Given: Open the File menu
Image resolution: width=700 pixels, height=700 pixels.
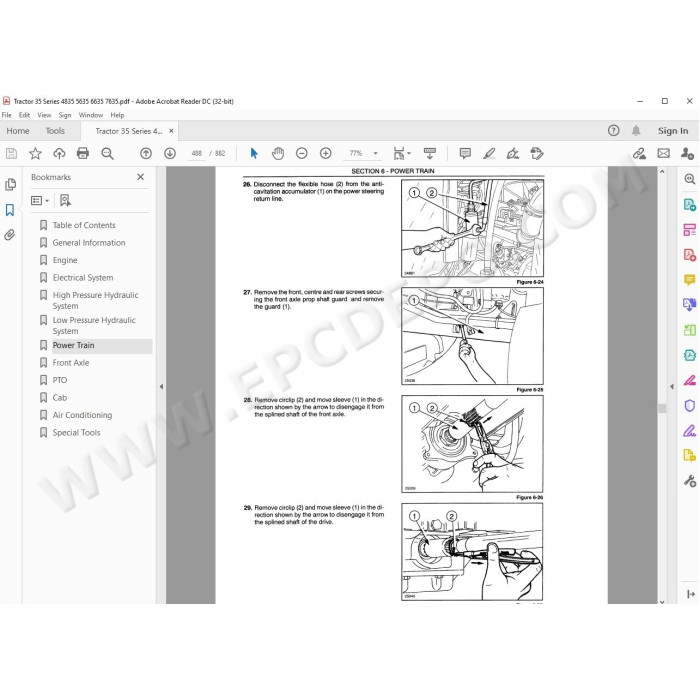Looking at the screenshot, I should coord(7,115).
